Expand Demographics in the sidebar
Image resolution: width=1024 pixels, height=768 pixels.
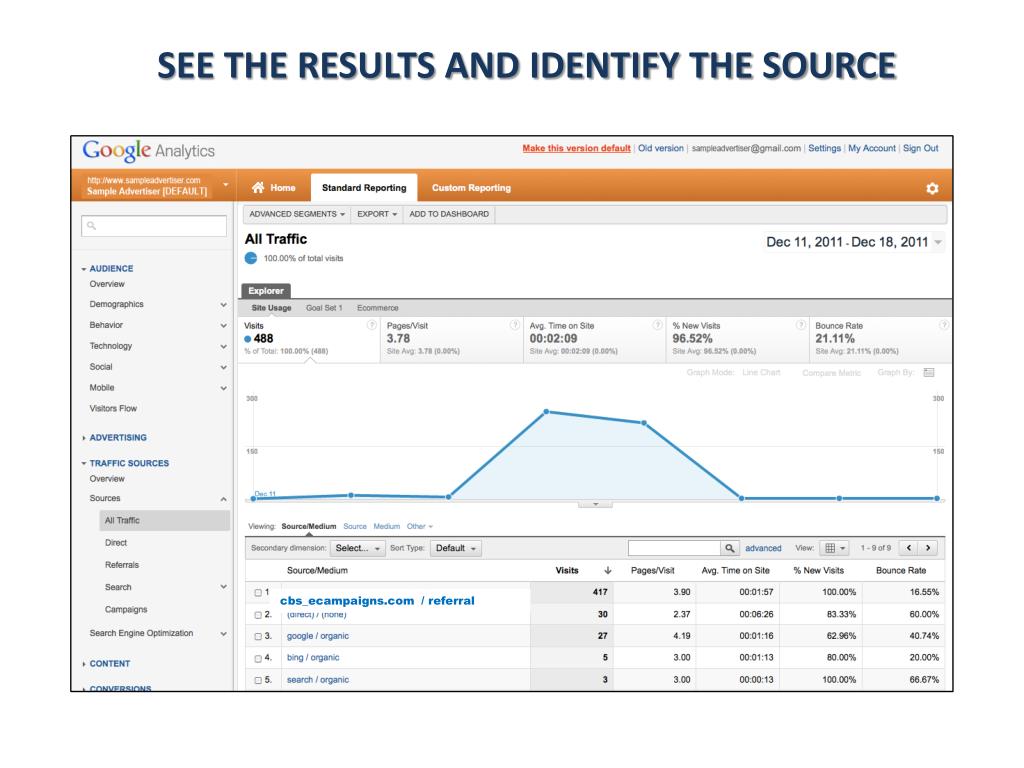[223, 305]
